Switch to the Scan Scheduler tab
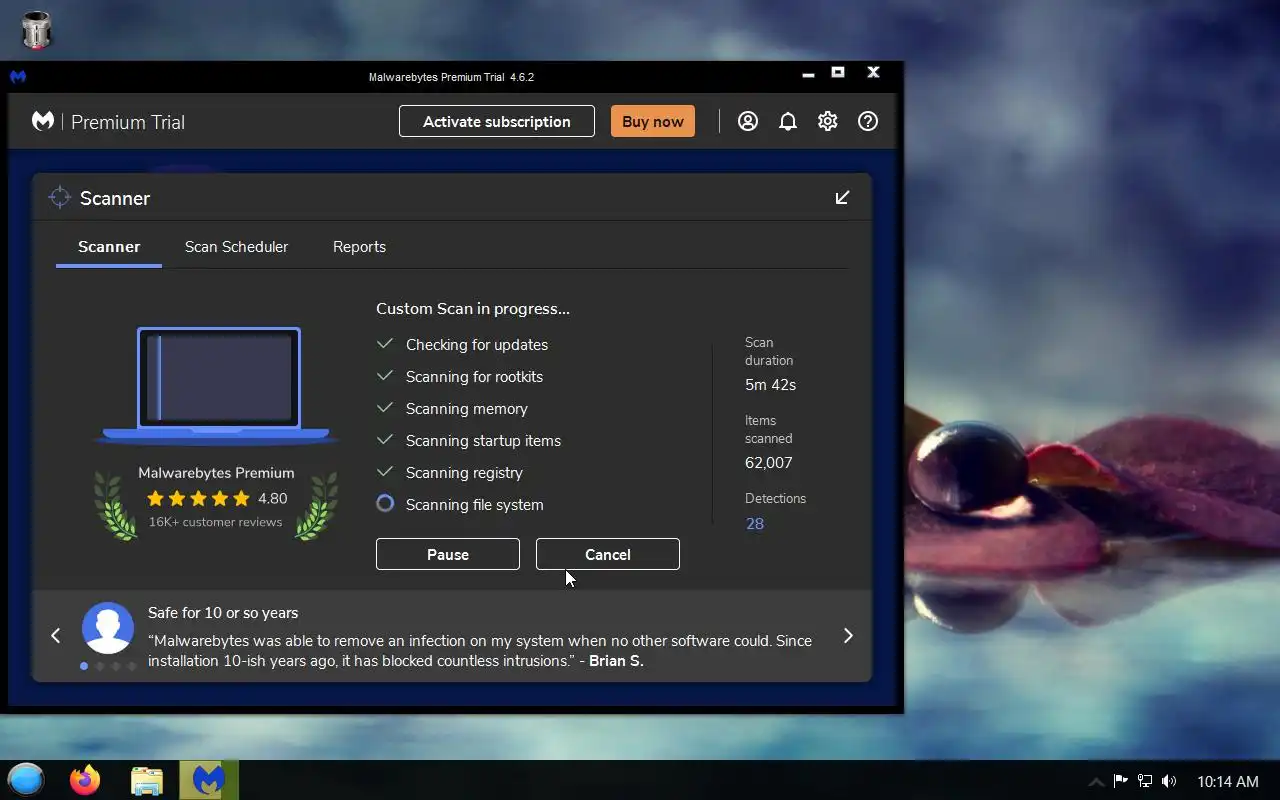This screenshot has width=1280, height=800. point(236,247)
